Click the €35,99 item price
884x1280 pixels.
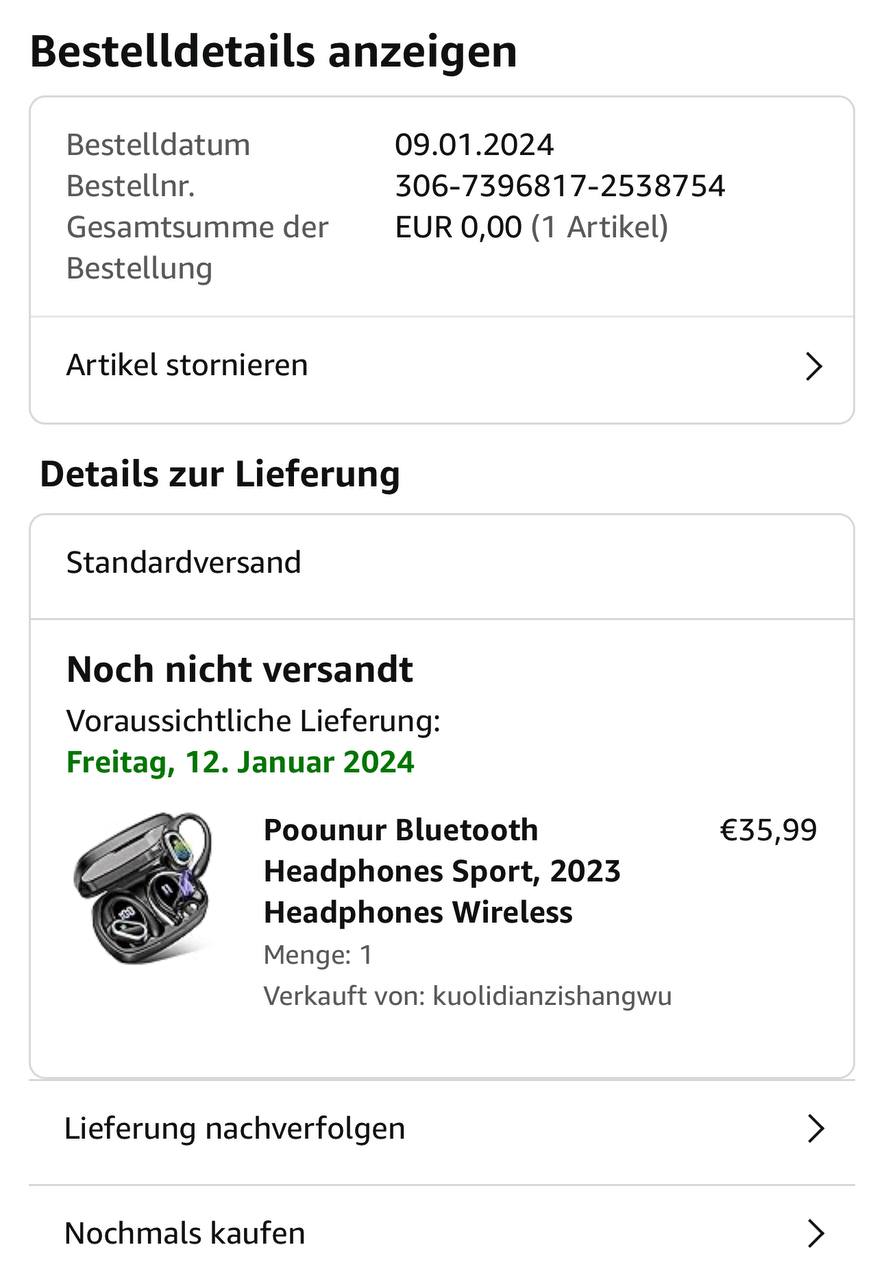point(768,830)
